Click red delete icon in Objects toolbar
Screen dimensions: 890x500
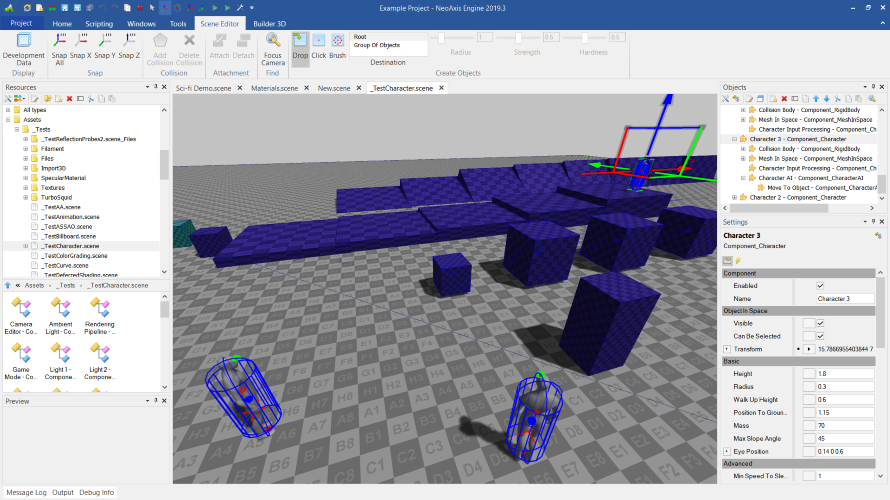coord(784,99)
